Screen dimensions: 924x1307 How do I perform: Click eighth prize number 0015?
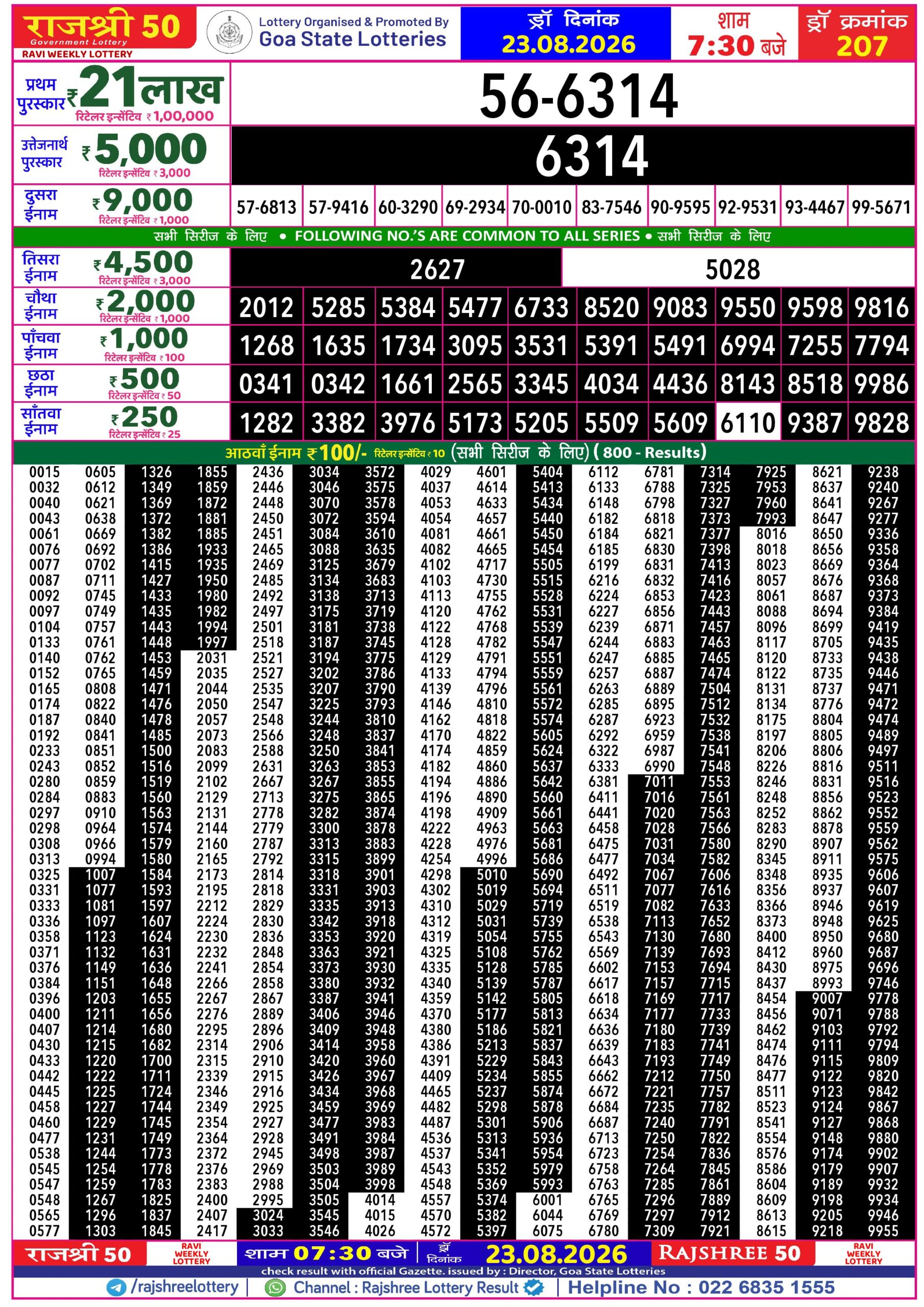click(44, 472)
